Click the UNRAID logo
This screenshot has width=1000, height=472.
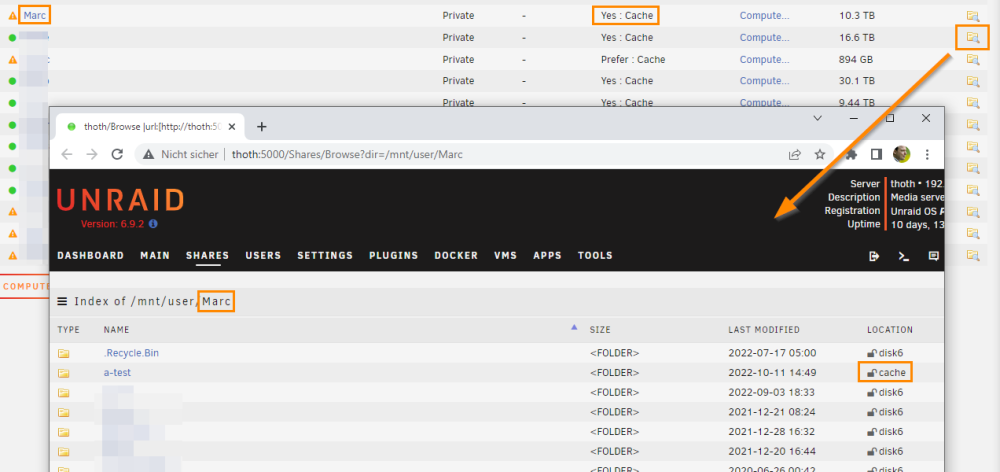(120, 200)
